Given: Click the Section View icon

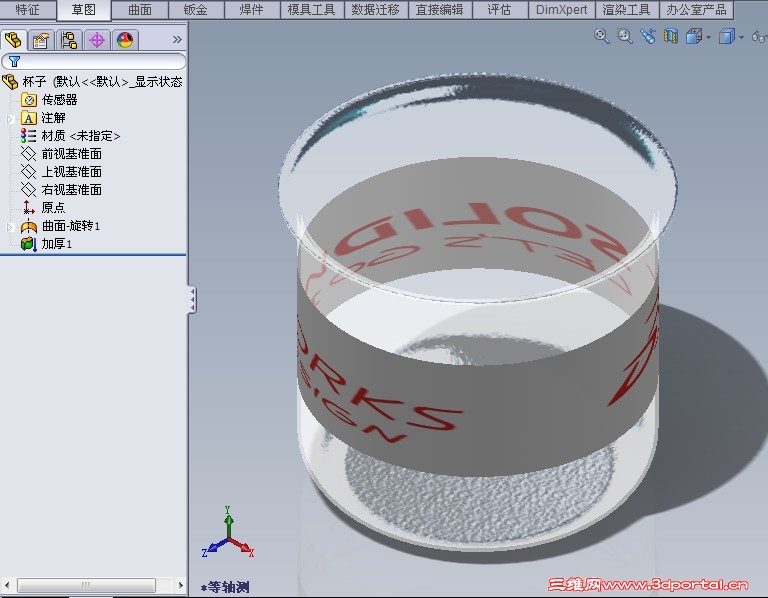Looking at the screenshot, I should [671, 36].
